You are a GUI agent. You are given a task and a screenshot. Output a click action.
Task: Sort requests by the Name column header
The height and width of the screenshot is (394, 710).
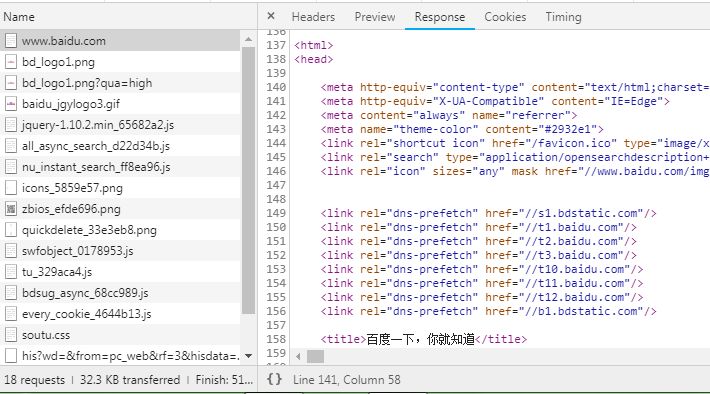[x=19, y=17]
